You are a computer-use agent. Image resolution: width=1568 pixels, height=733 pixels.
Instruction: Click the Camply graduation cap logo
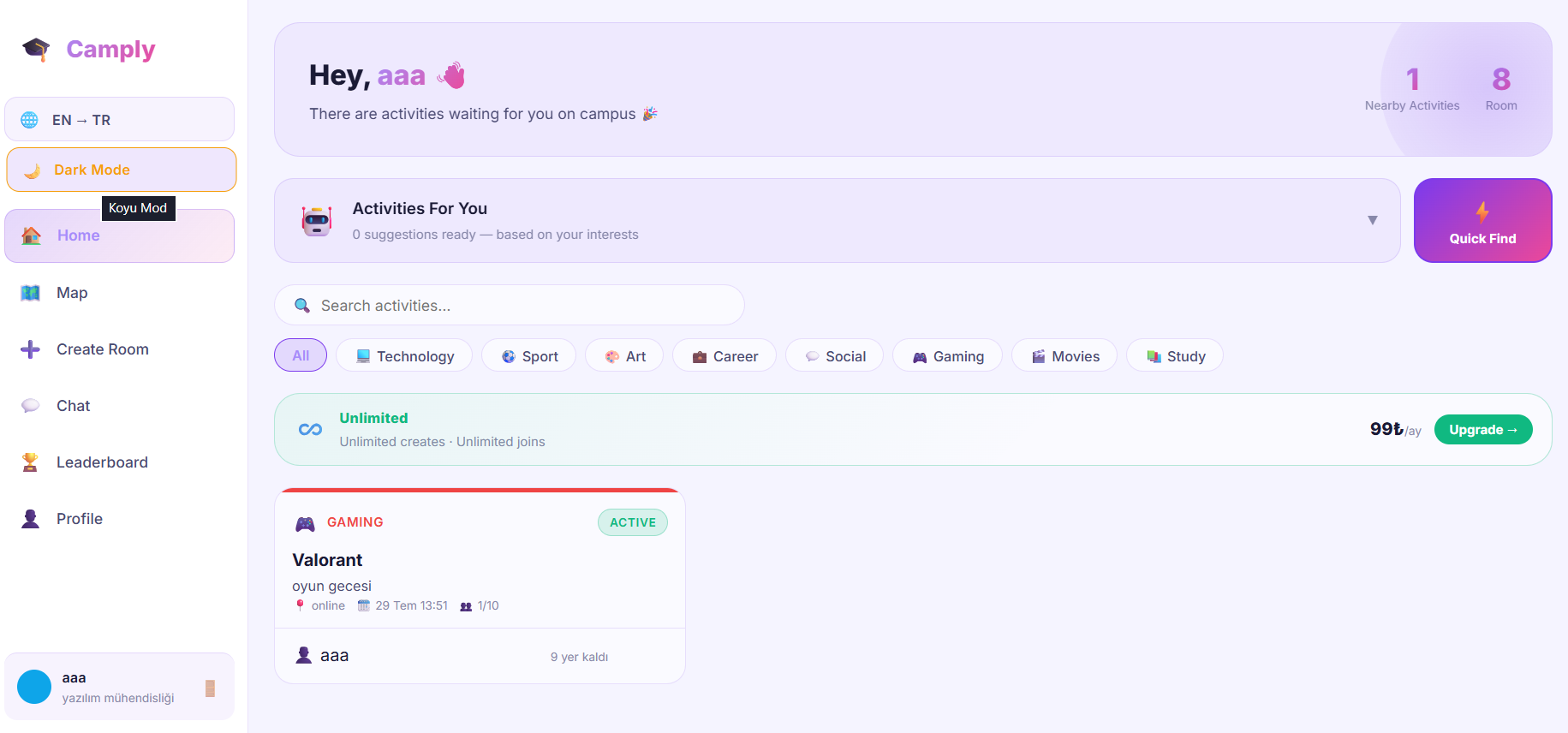pyautogui.click(x=36, y=50)
